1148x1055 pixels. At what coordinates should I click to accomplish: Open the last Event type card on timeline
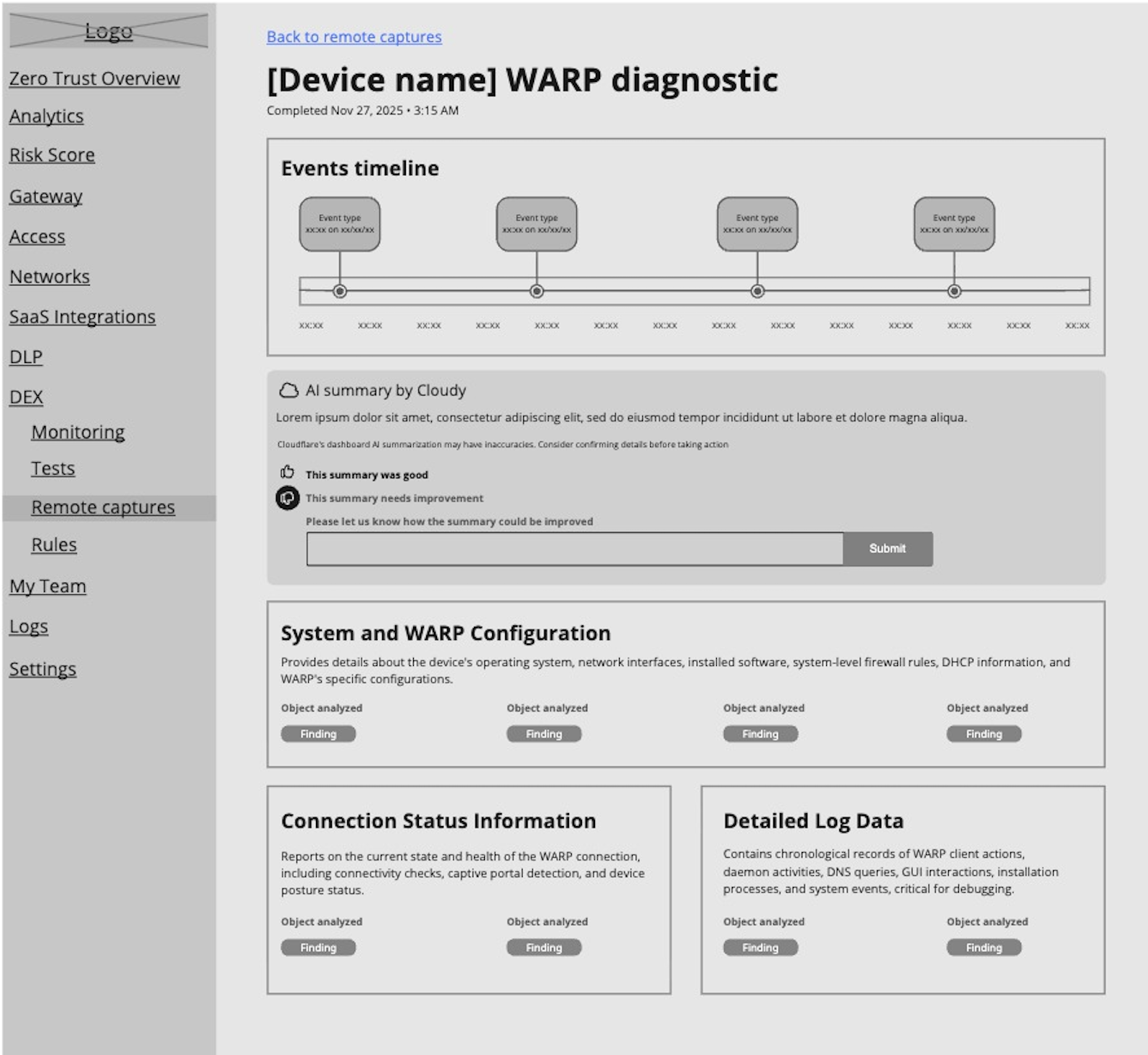pyautogui.click(x=954, y=224)
